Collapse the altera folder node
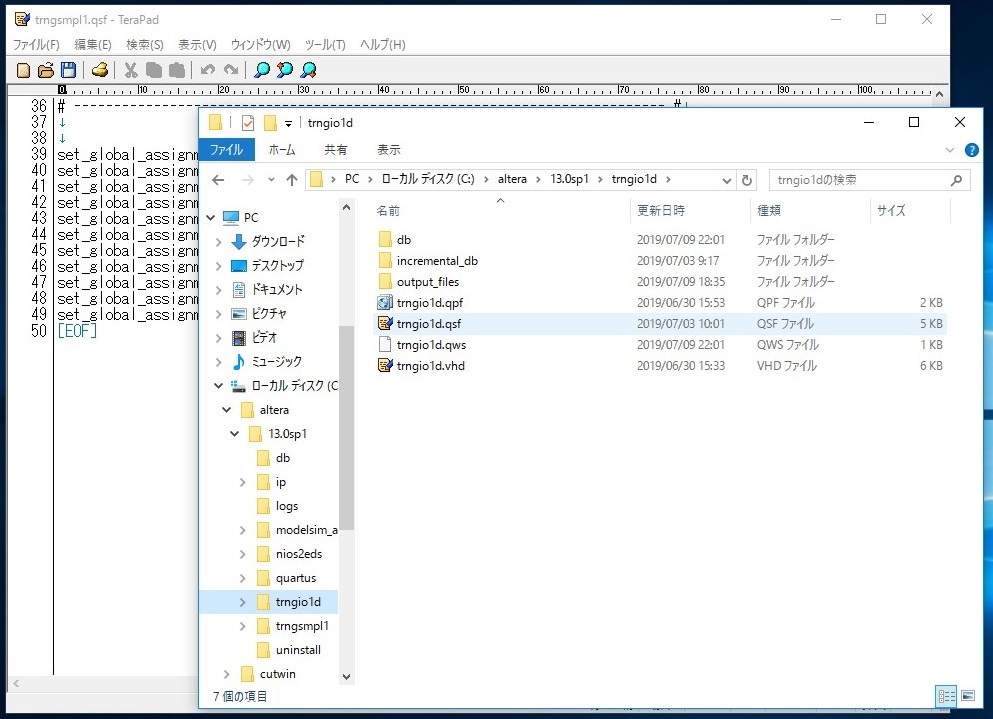 227,410
